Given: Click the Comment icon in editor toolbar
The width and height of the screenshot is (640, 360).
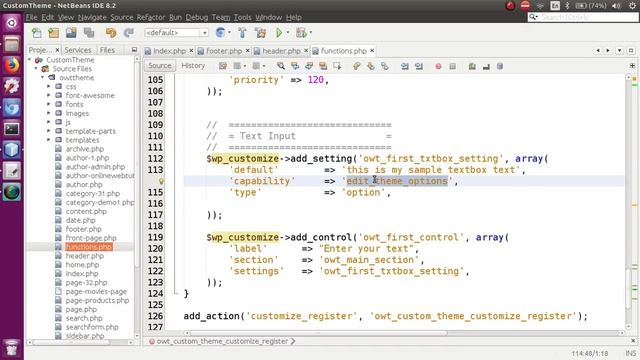Looking at the screenshot, I should (472, 66).
